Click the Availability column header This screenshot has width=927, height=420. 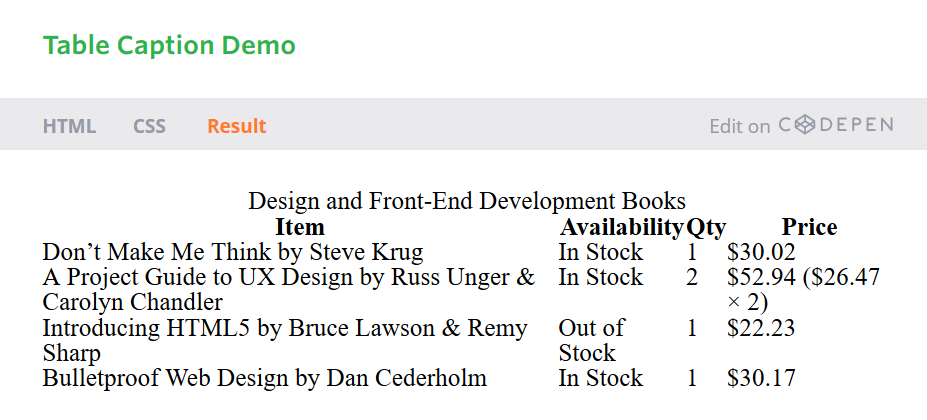621,227
